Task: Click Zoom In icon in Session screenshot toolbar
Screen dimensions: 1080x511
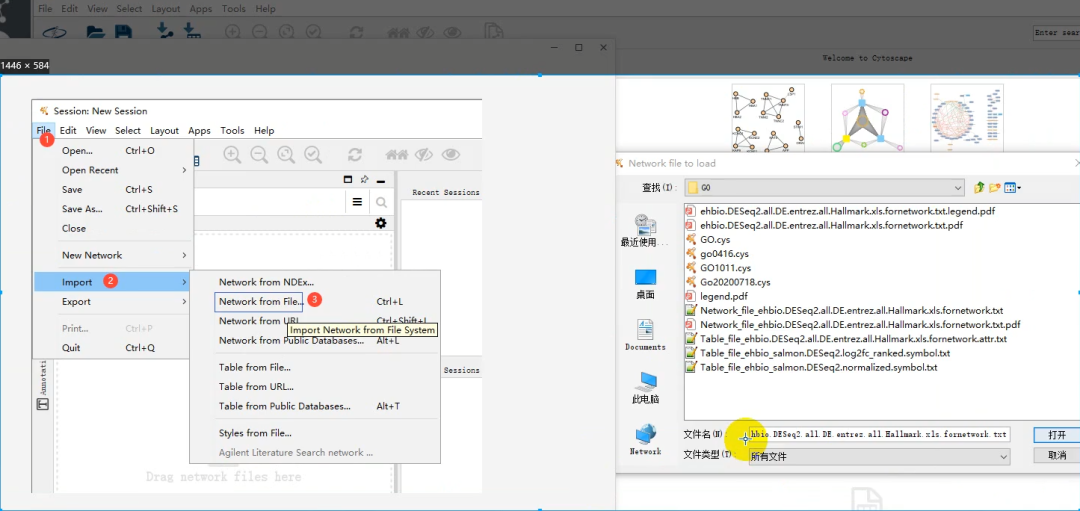Action: coord(233,155)
